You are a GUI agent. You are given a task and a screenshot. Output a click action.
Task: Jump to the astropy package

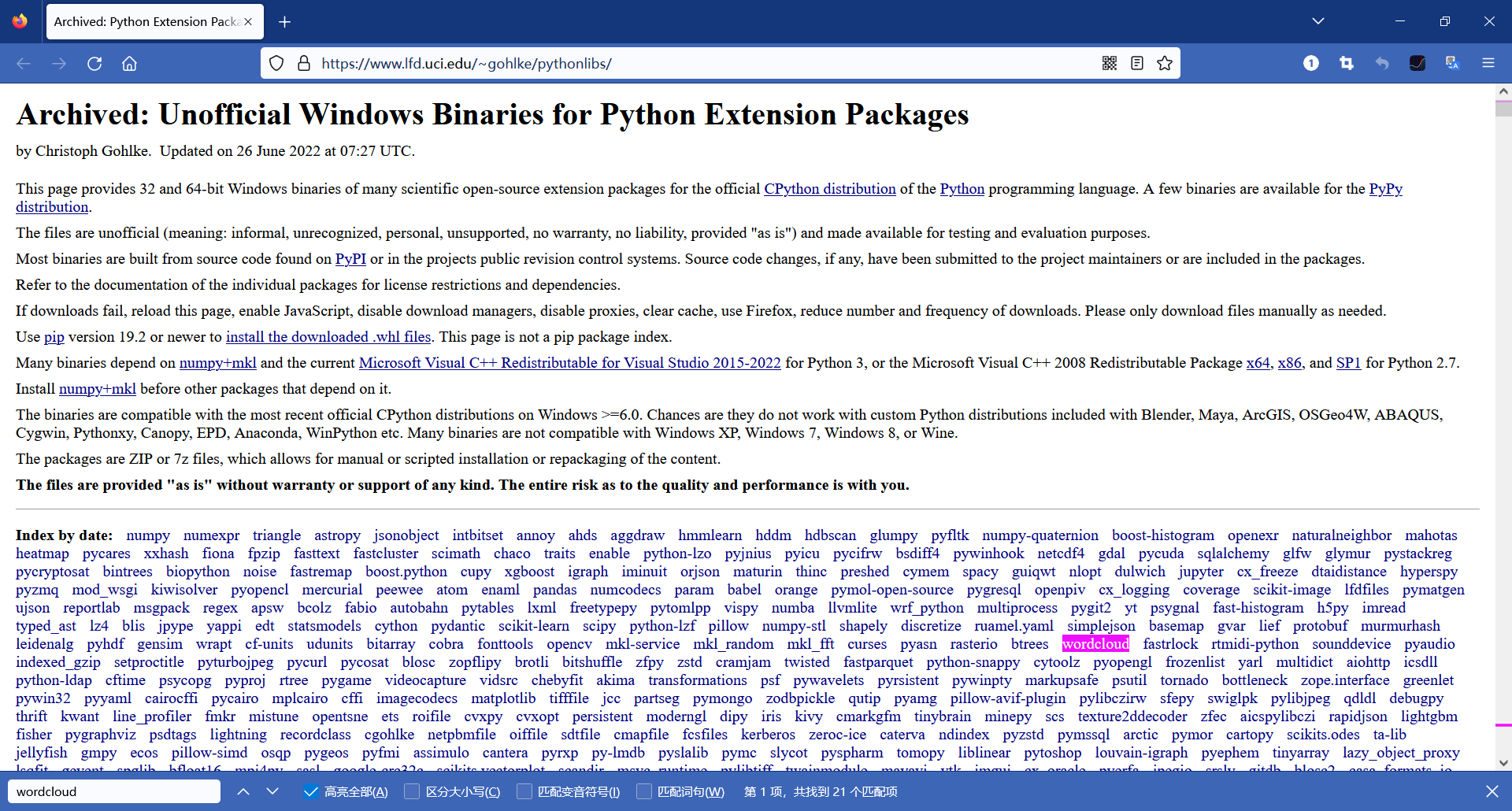pyautogui.click(x=337, y=535)
